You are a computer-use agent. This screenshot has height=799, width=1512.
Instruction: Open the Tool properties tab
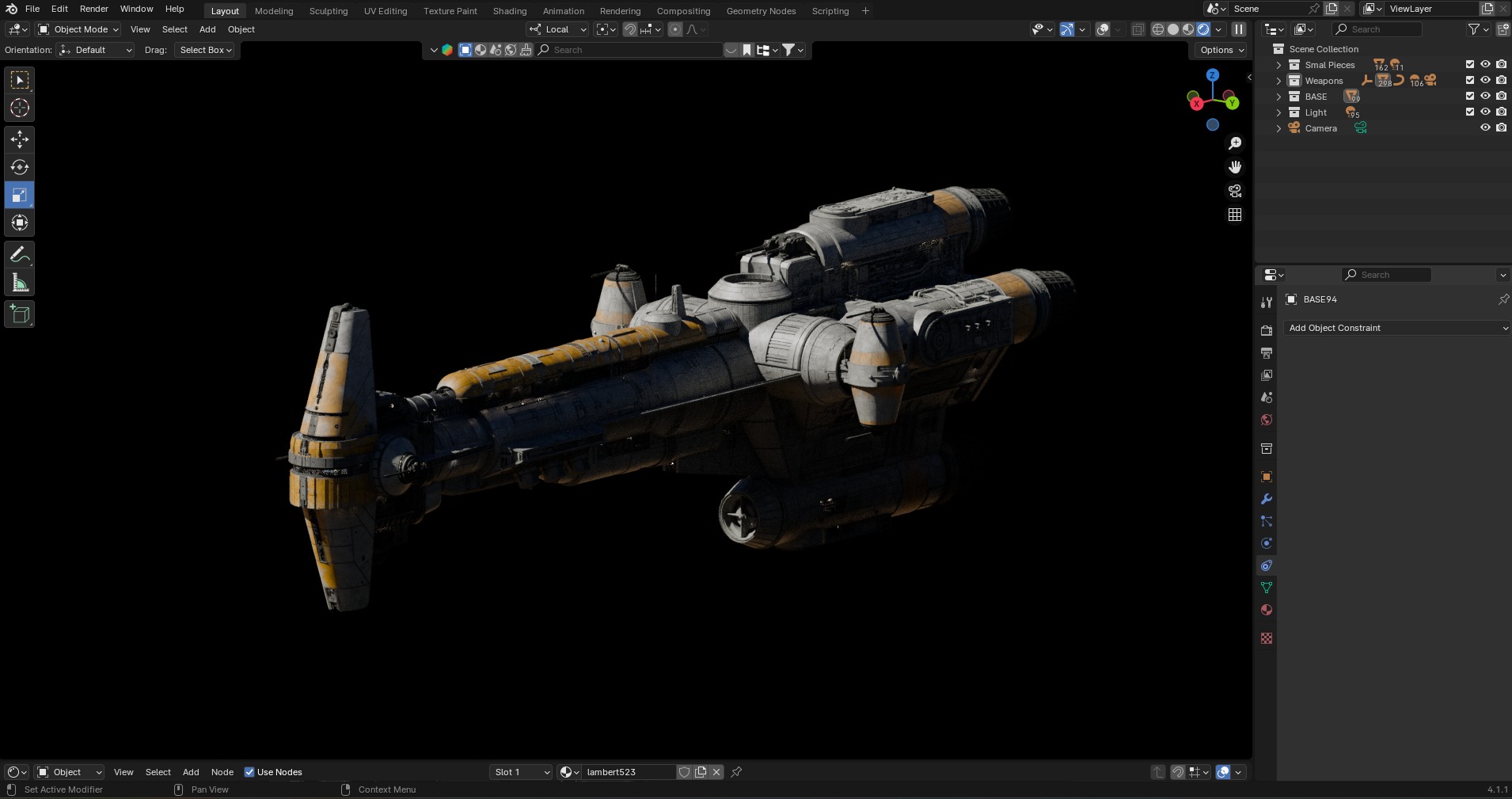1267,302
